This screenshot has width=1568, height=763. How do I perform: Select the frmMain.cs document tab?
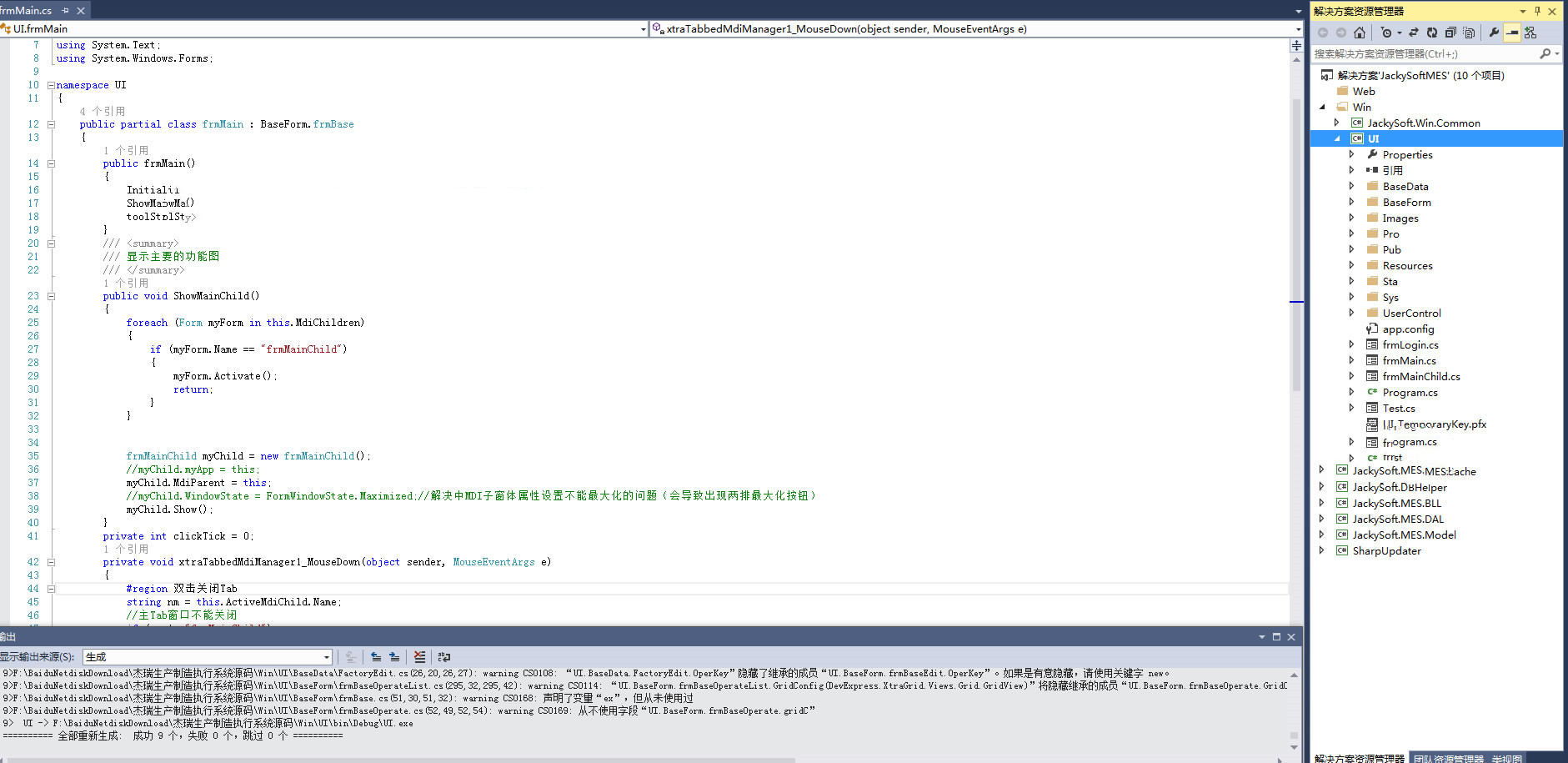click(x=26, y=10)
